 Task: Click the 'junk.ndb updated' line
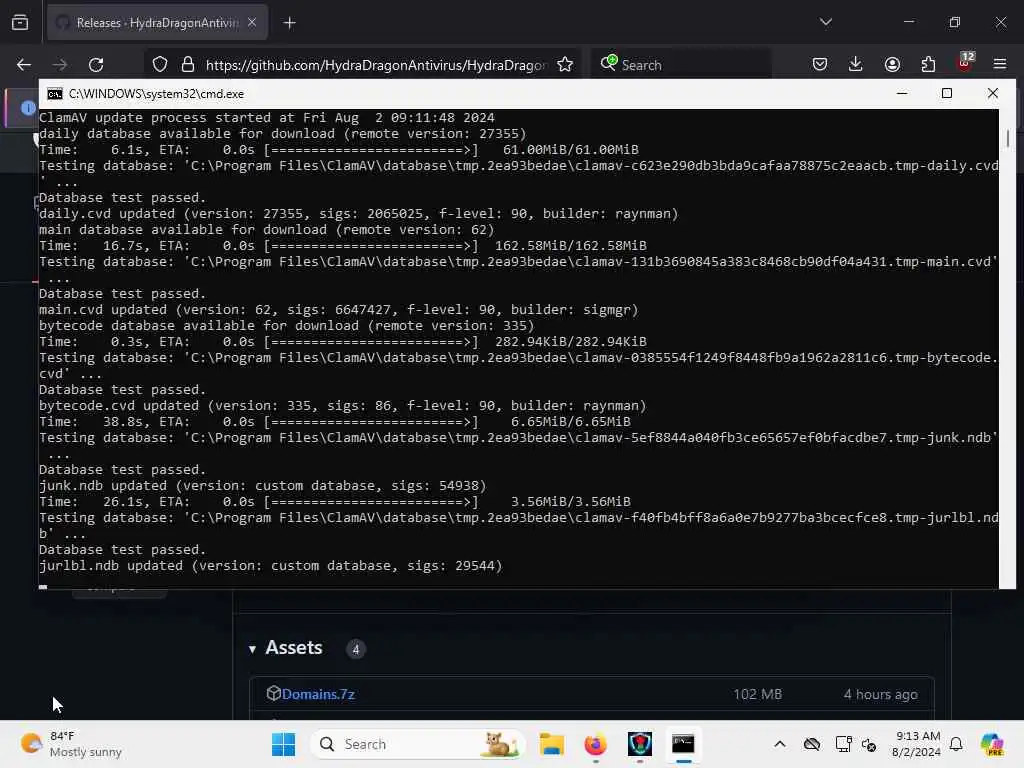263,486
